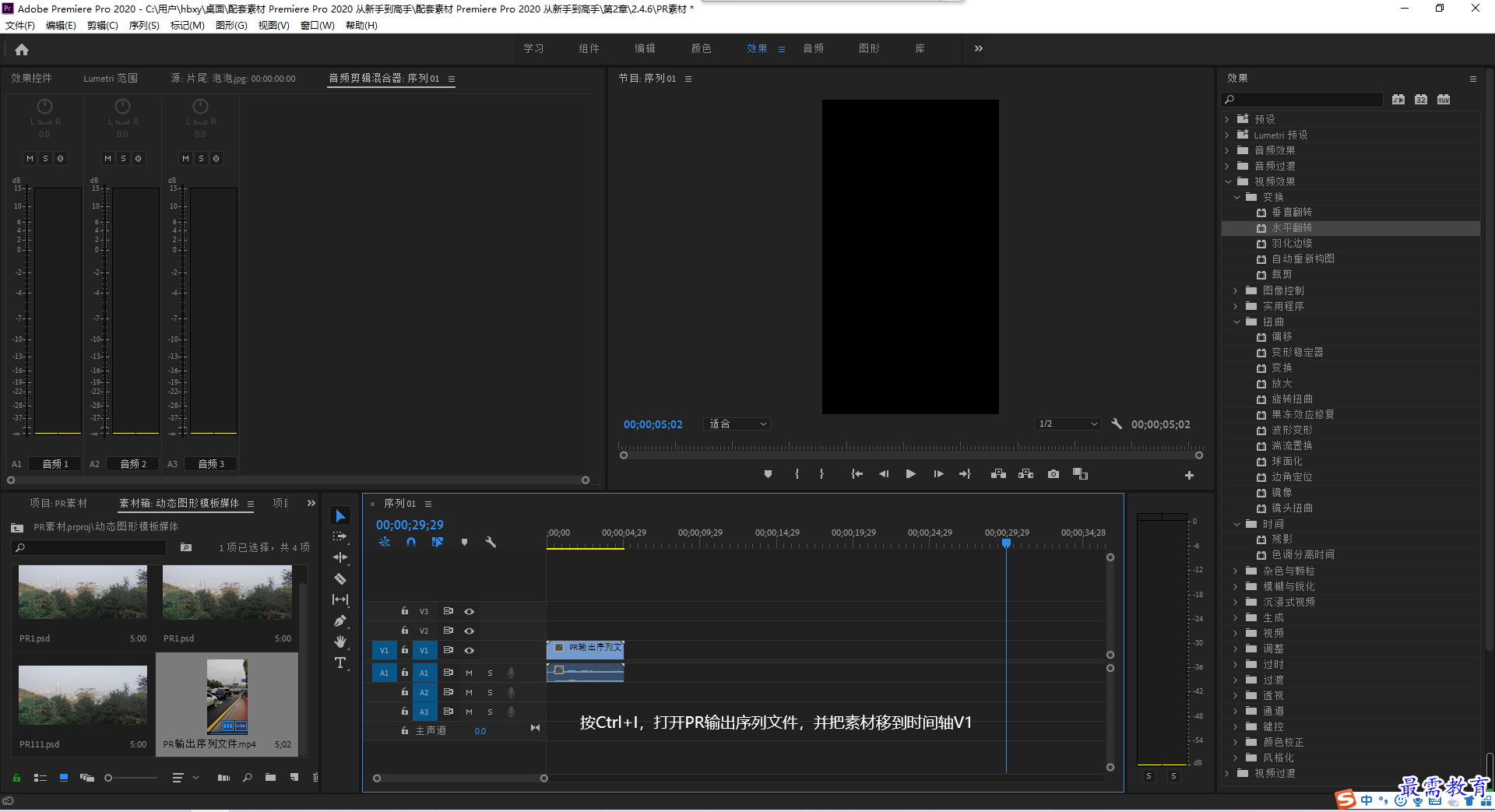Click find magnifier in project panel footer
This screenshot has height=812, width=1495.
248,777
